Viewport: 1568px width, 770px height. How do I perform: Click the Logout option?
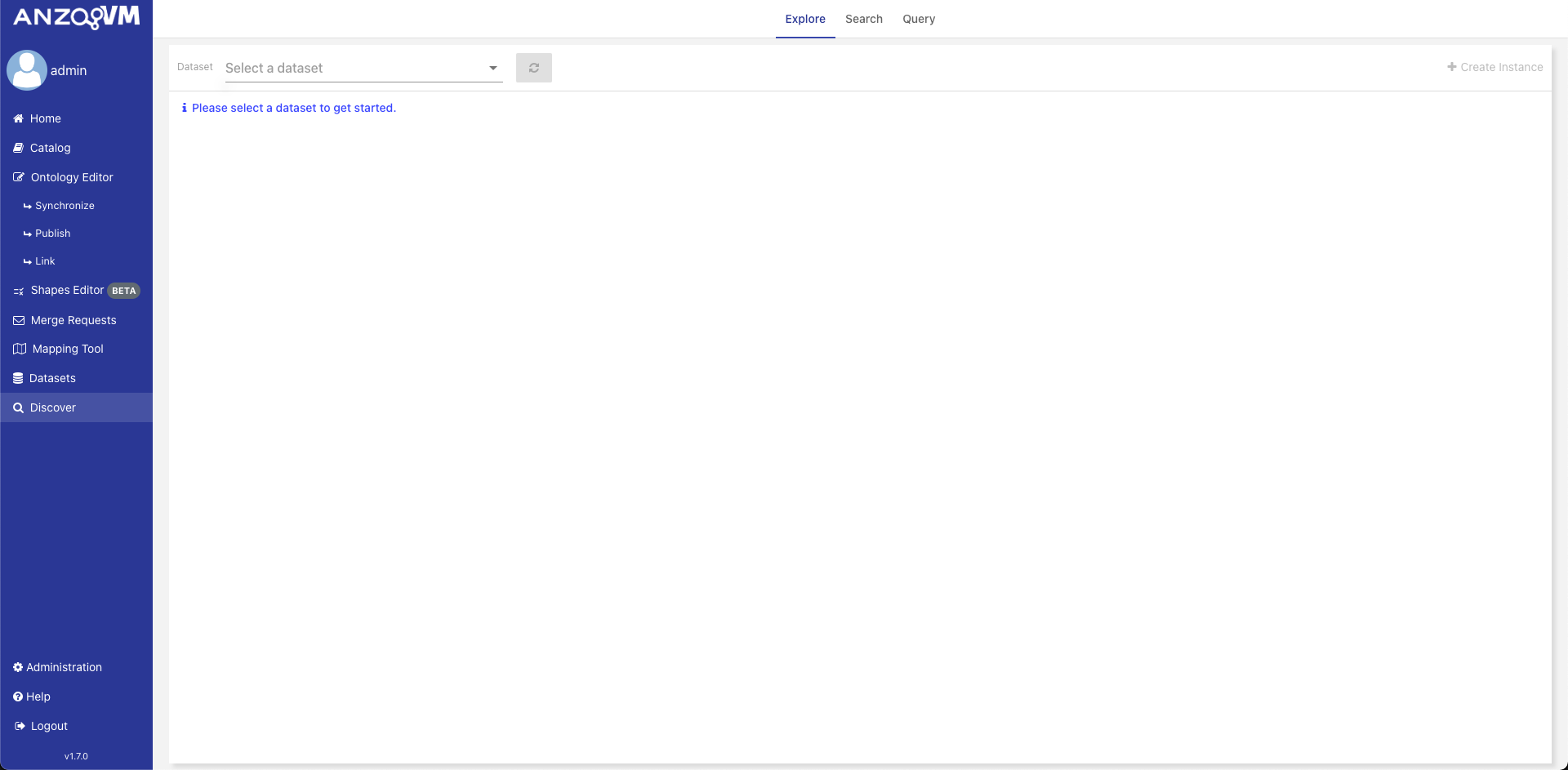coord(47,726)
